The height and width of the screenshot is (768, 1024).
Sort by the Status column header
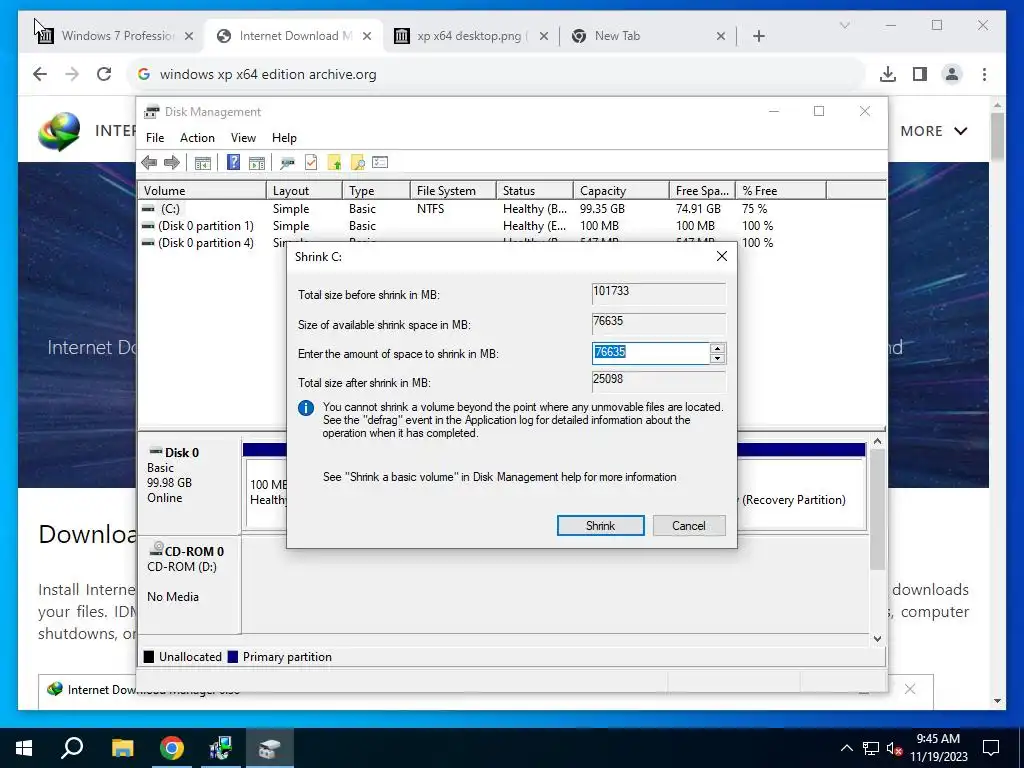click(x=535, y=191)
